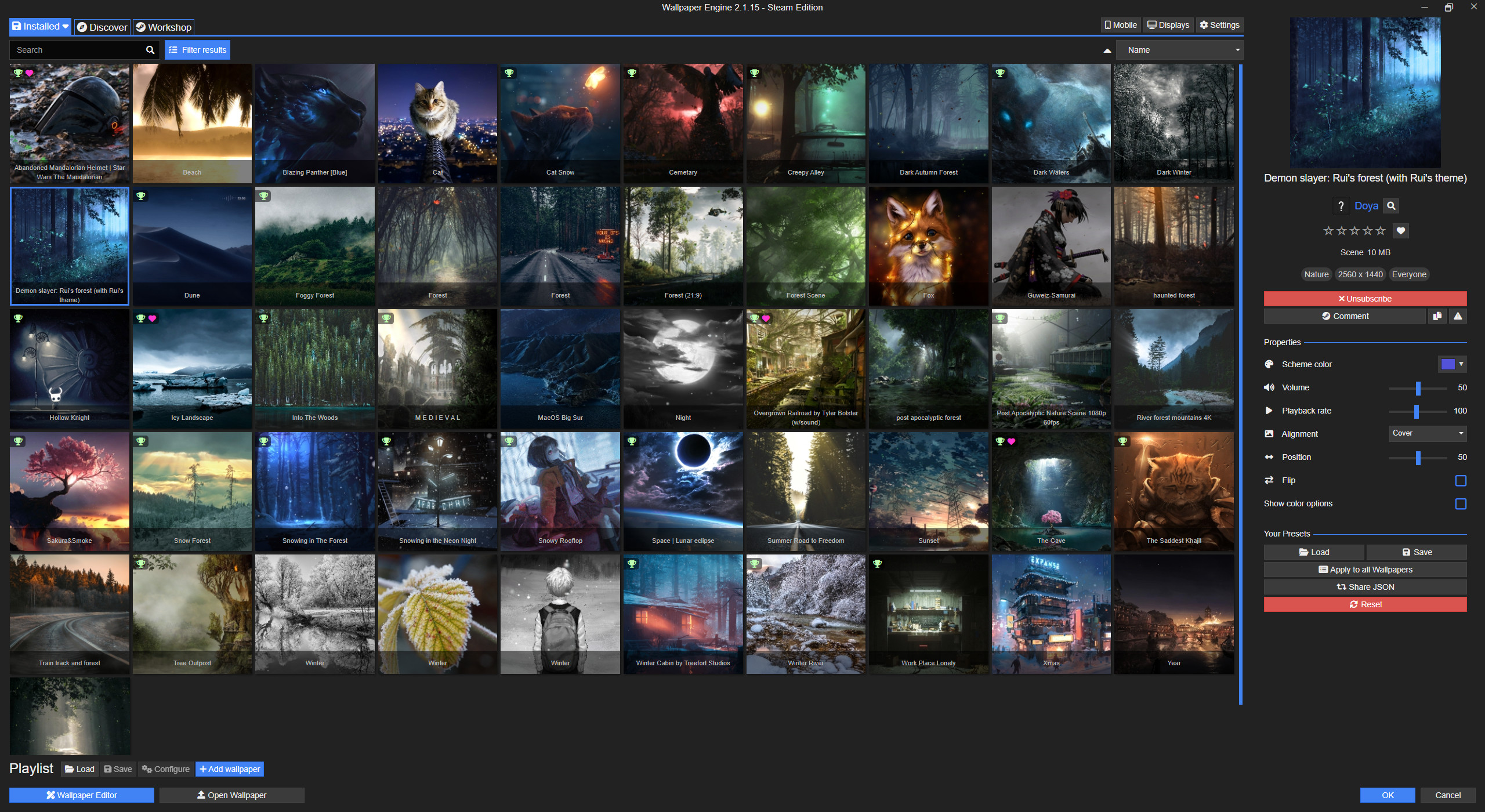Click the Alignment image icon

point(1269,434)
